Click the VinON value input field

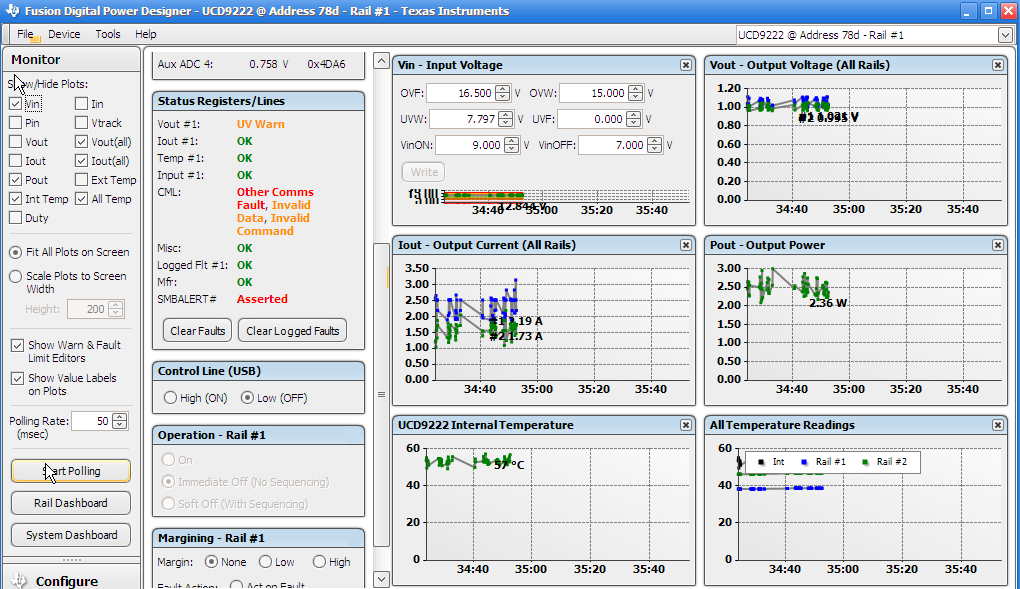tap(470, 145)
